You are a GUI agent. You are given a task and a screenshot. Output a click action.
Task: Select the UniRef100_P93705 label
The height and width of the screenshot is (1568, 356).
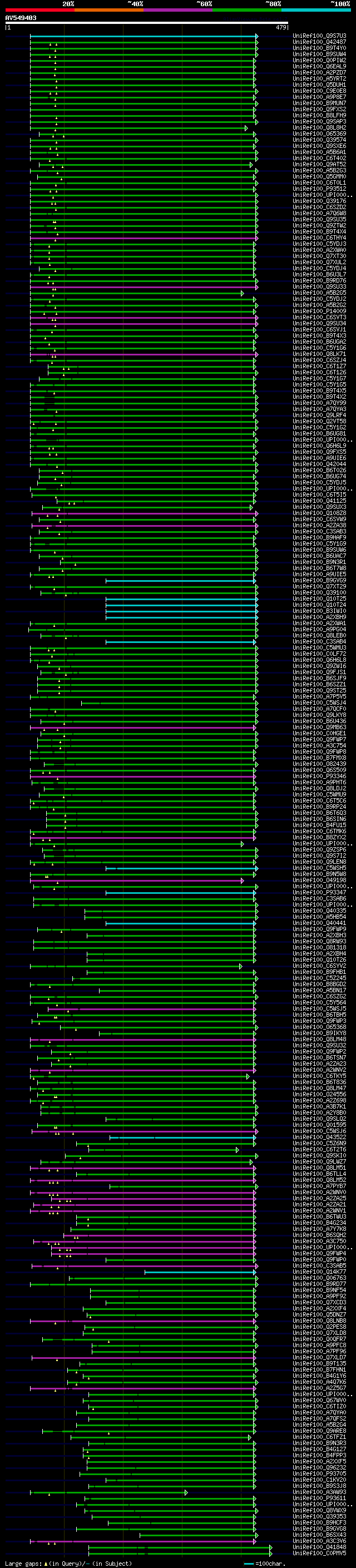[x=319, y=1474]
